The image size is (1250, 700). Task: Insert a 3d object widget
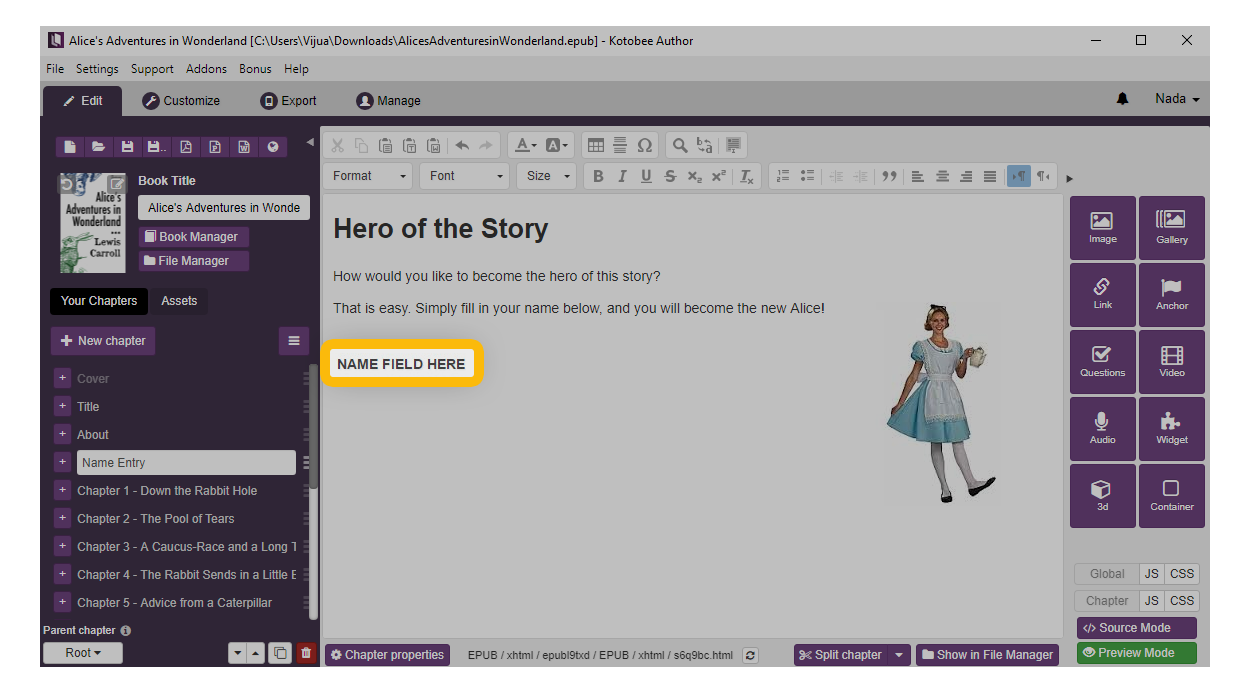pos(1102,495)
